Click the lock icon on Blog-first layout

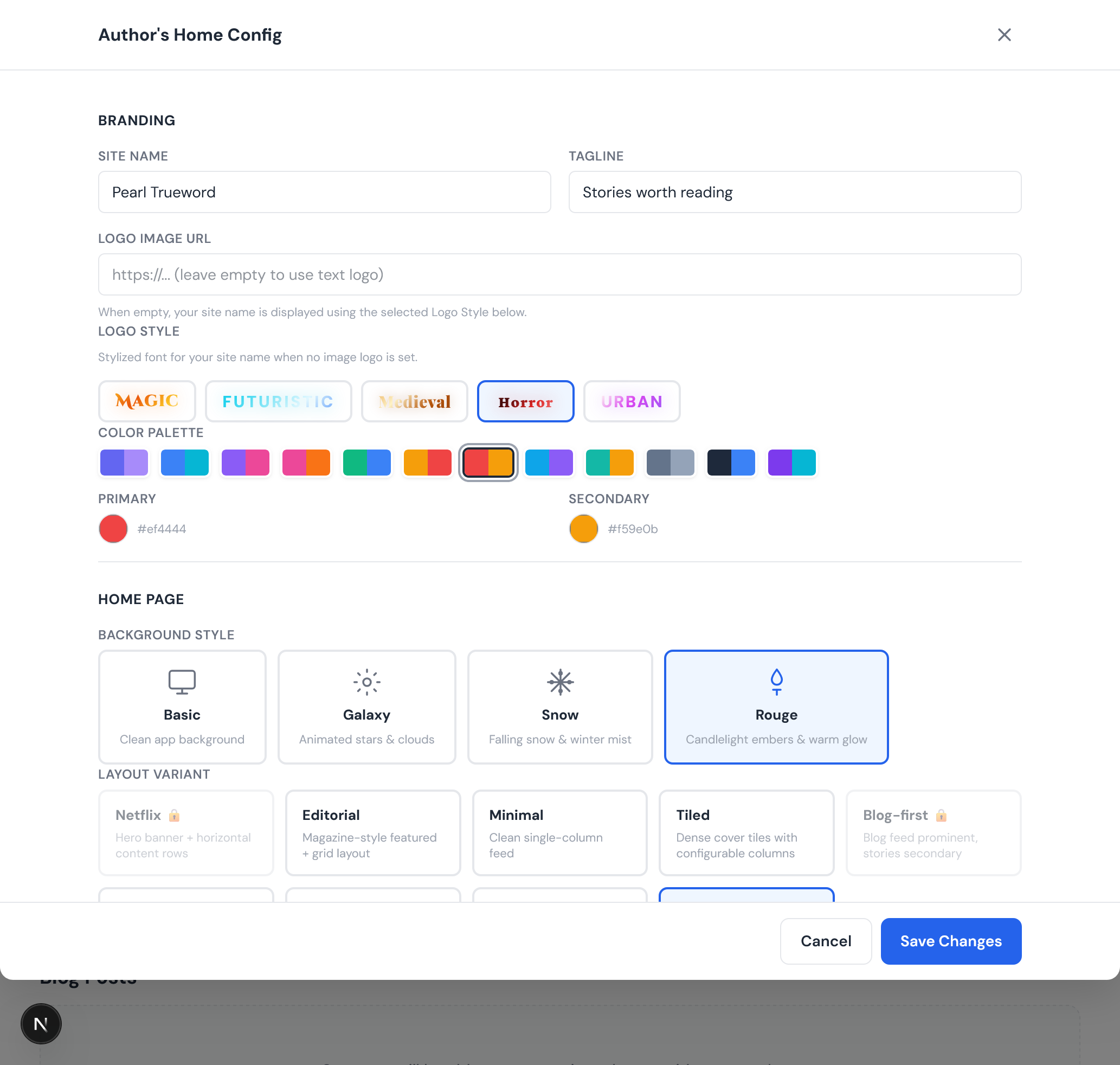click(942, 815)
